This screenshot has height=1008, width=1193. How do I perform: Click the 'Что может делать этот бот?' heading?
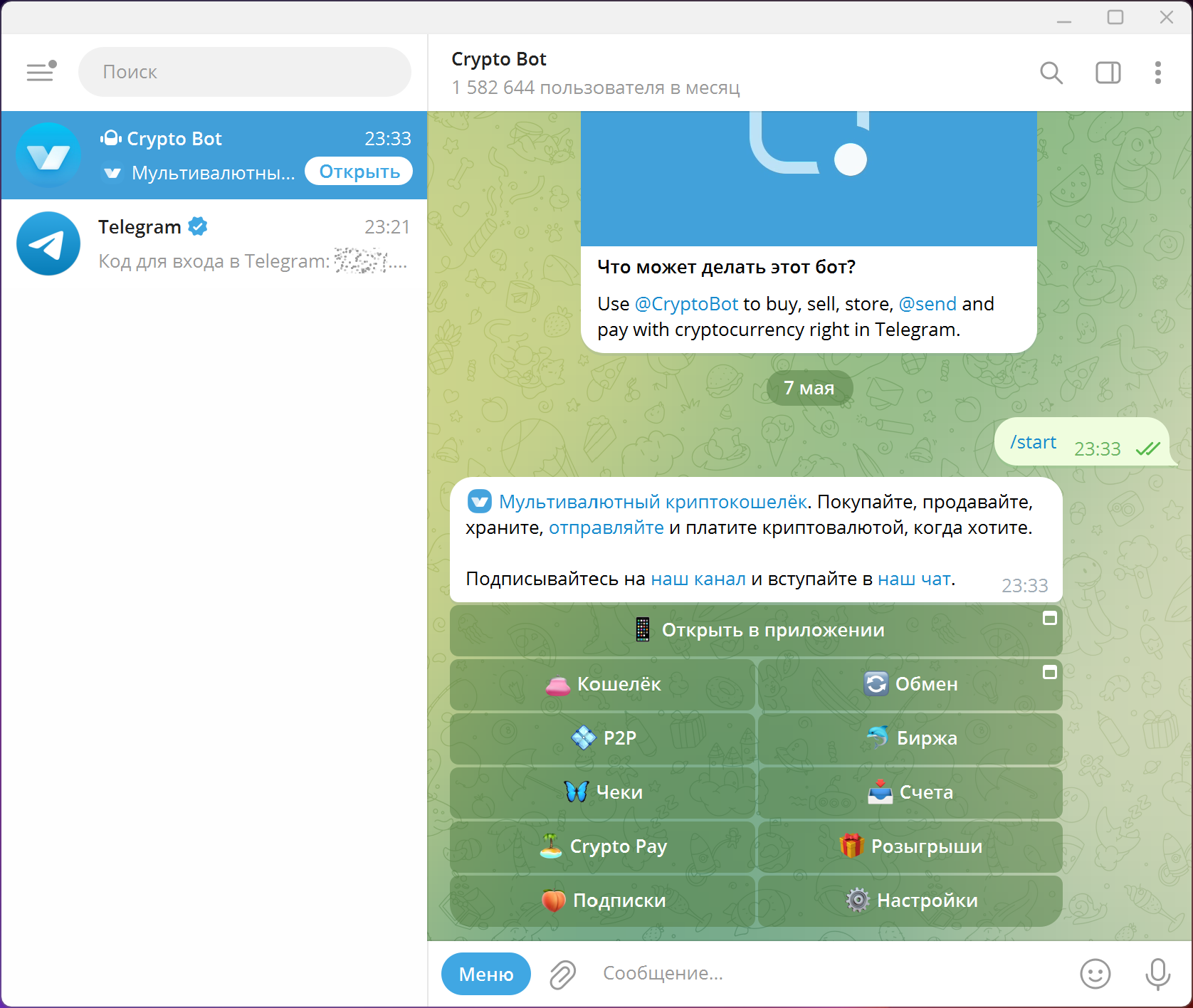click(x=726, y=267)
